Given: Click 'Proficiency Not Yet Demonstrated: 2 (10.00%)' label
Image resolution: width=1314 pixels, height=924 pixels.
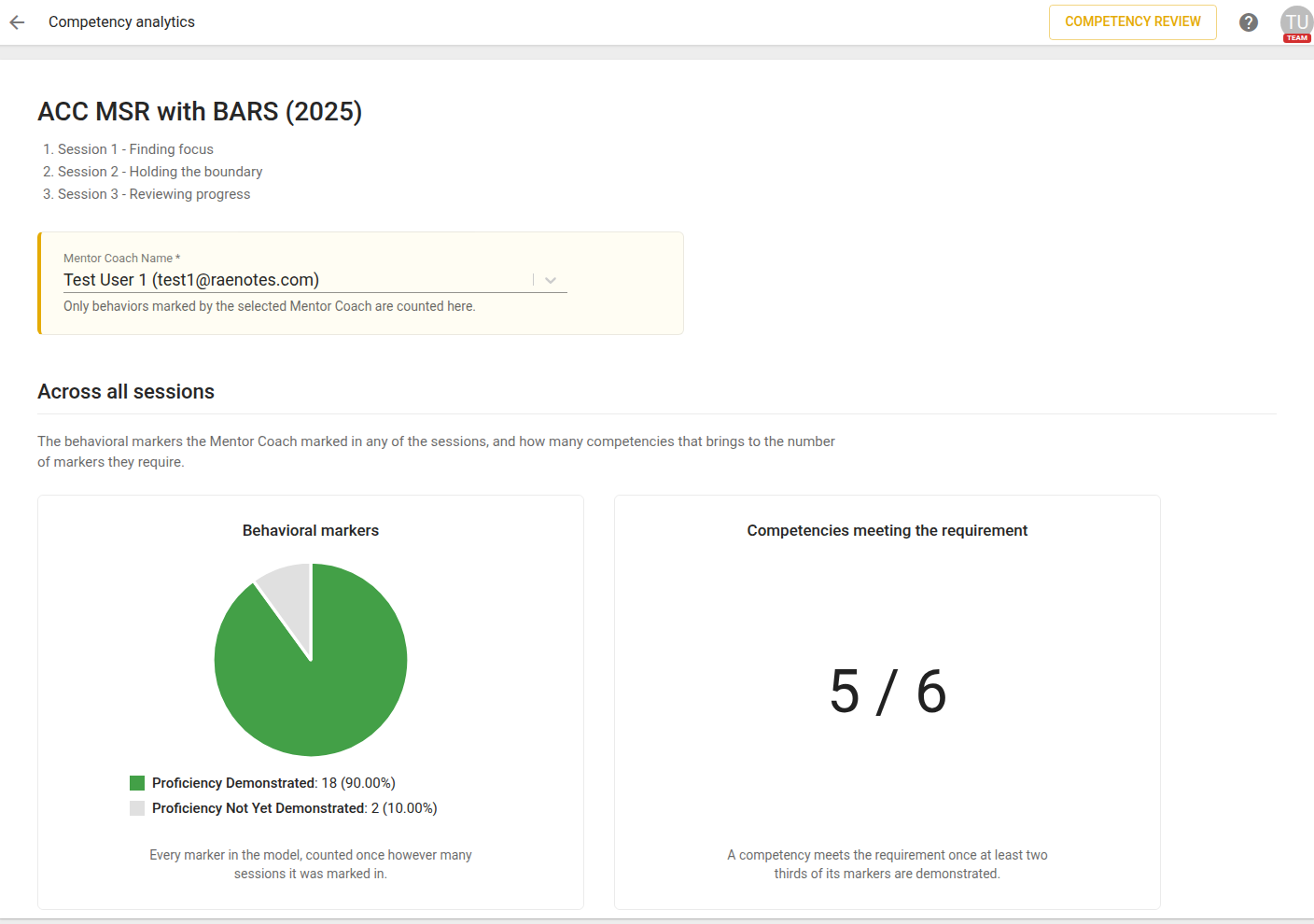Looking at the screenshot, I should coord(295,808).
